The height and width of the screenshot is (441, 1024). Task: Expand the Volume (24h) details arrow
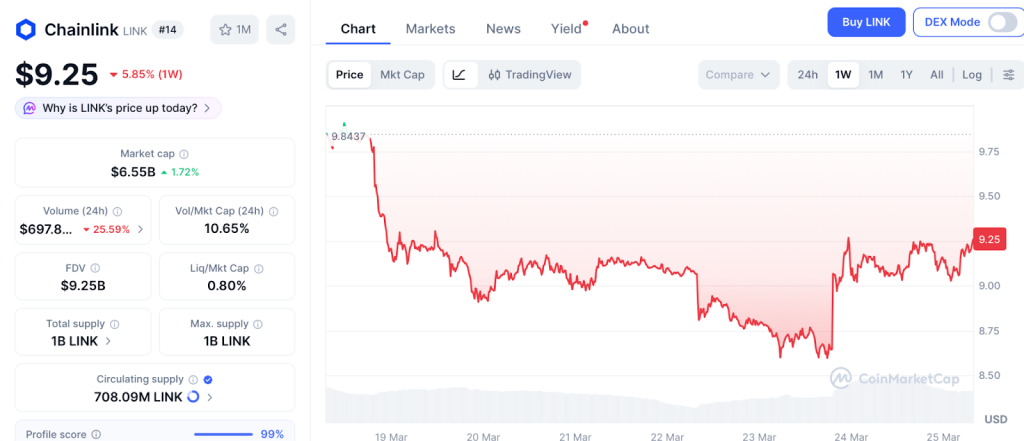tap(140, 229)
